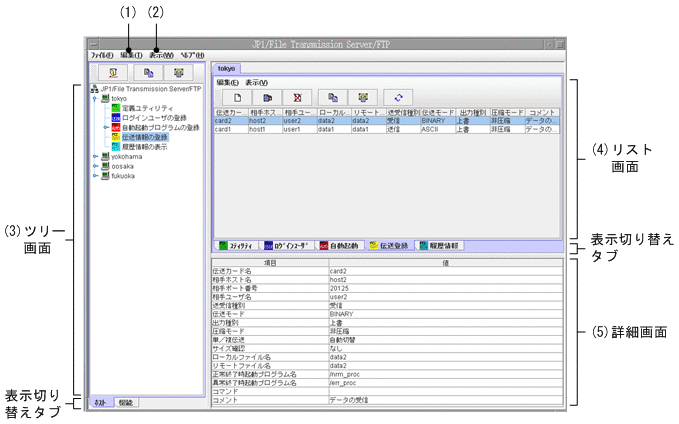Select ログインユーザの登録 in the tree
This screenshot has height=424, width=679.
click(x=151, y=118)
